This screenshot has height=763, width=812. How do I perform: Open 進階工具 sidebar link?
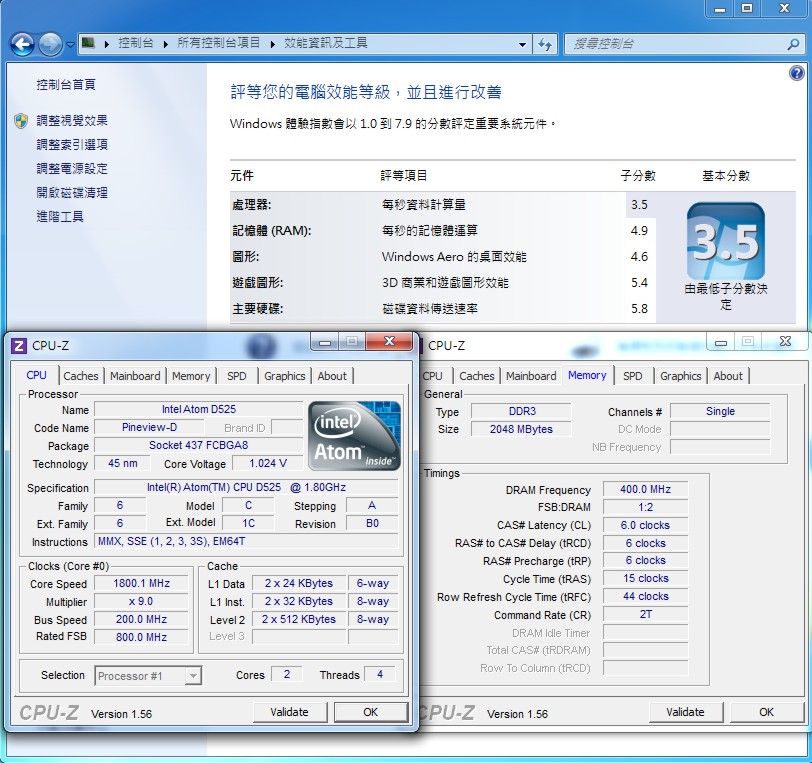60,217
